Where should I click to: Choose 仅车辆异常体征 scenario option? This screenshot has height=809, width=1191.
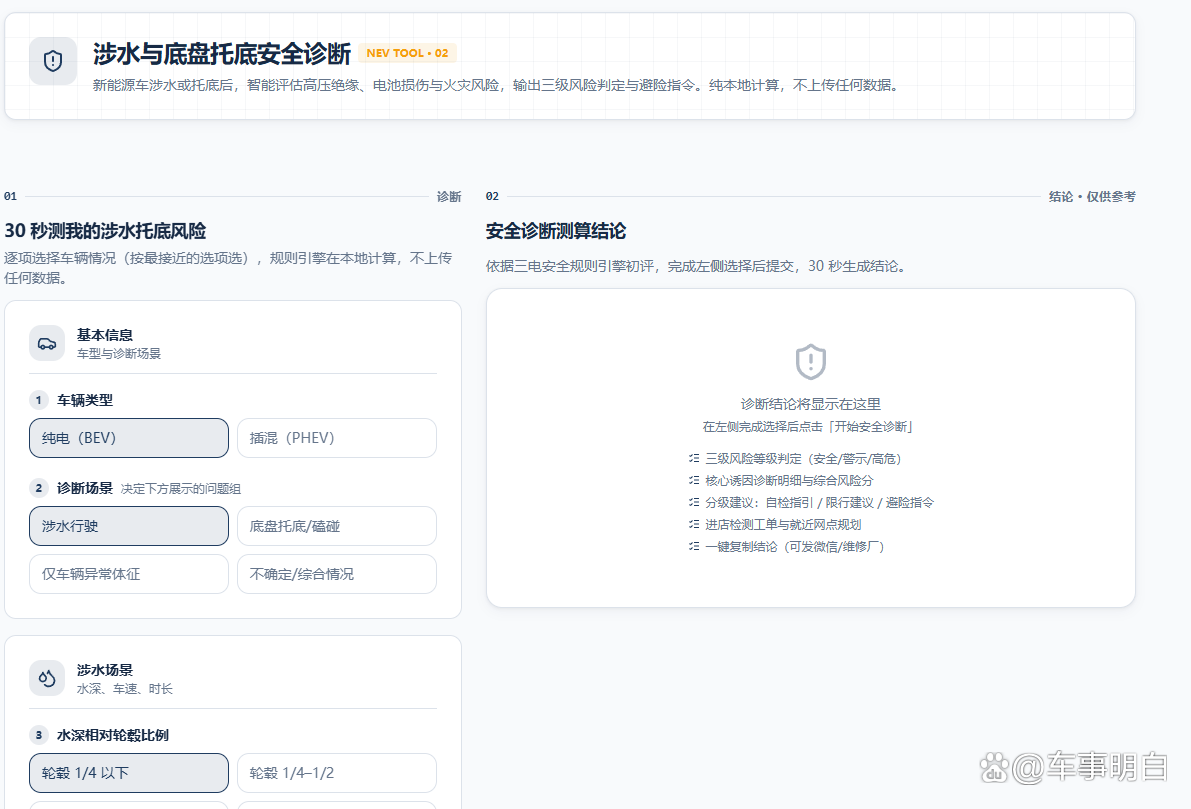(129, 574)
